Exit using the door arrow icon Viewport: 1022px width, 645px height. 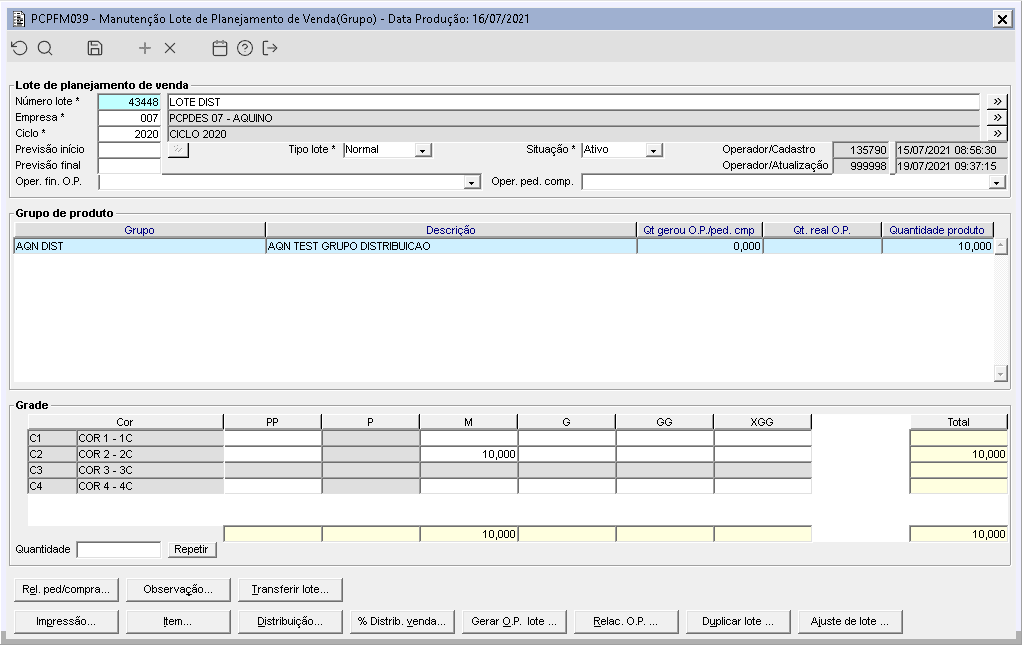[270, 48]
